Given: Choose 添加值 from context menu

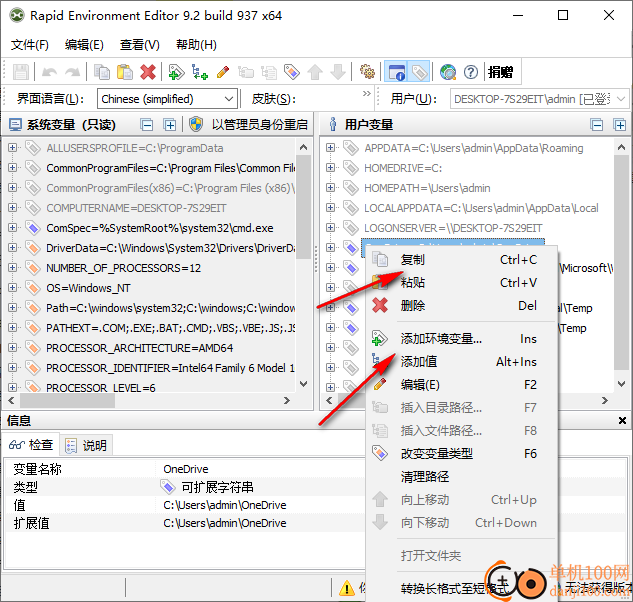Looking at the screenshot, I should [462, 362].
